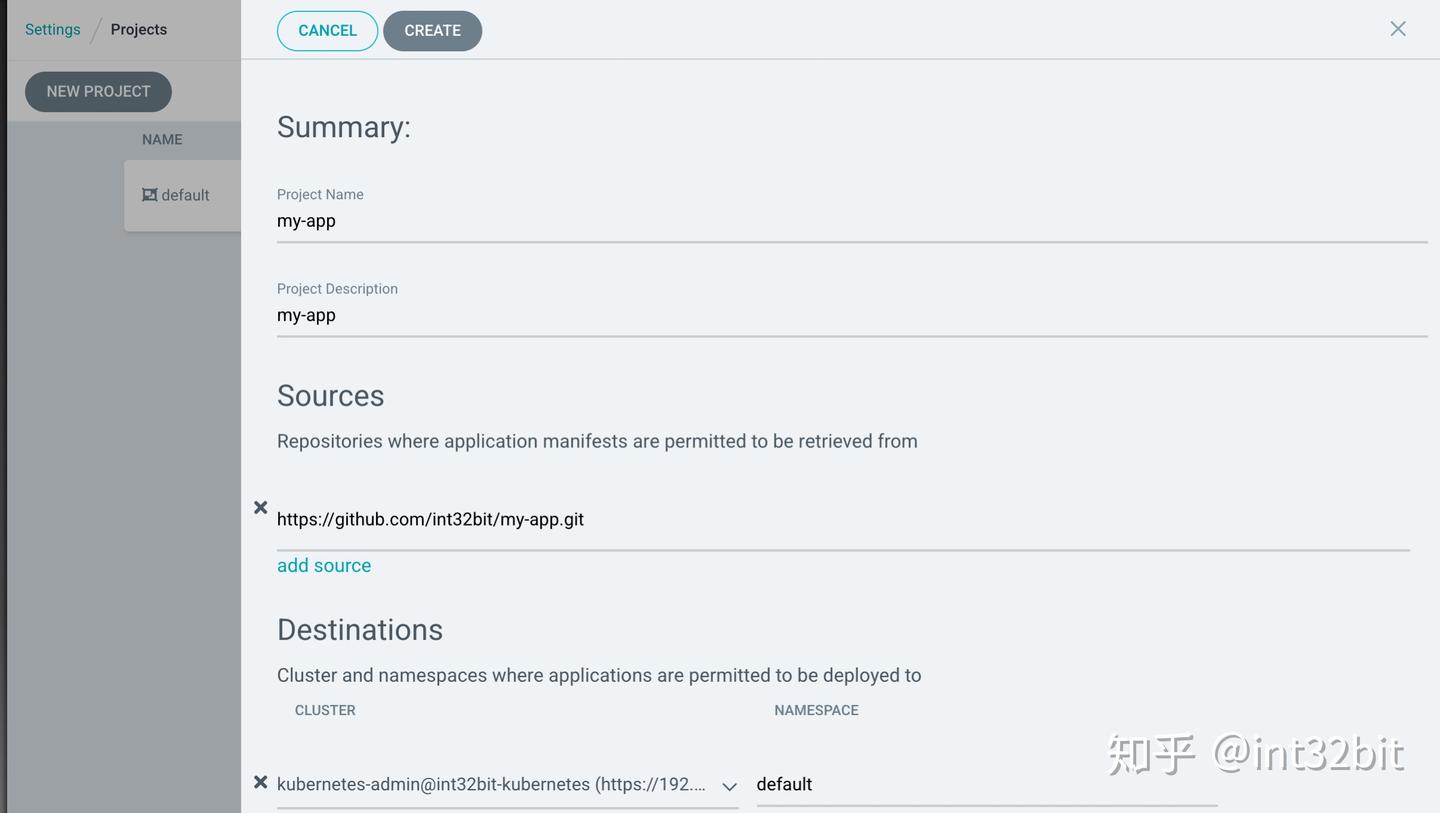Click the cluster selection field for the destination
Screen dimensions: 1440x813
coord(500,784)
